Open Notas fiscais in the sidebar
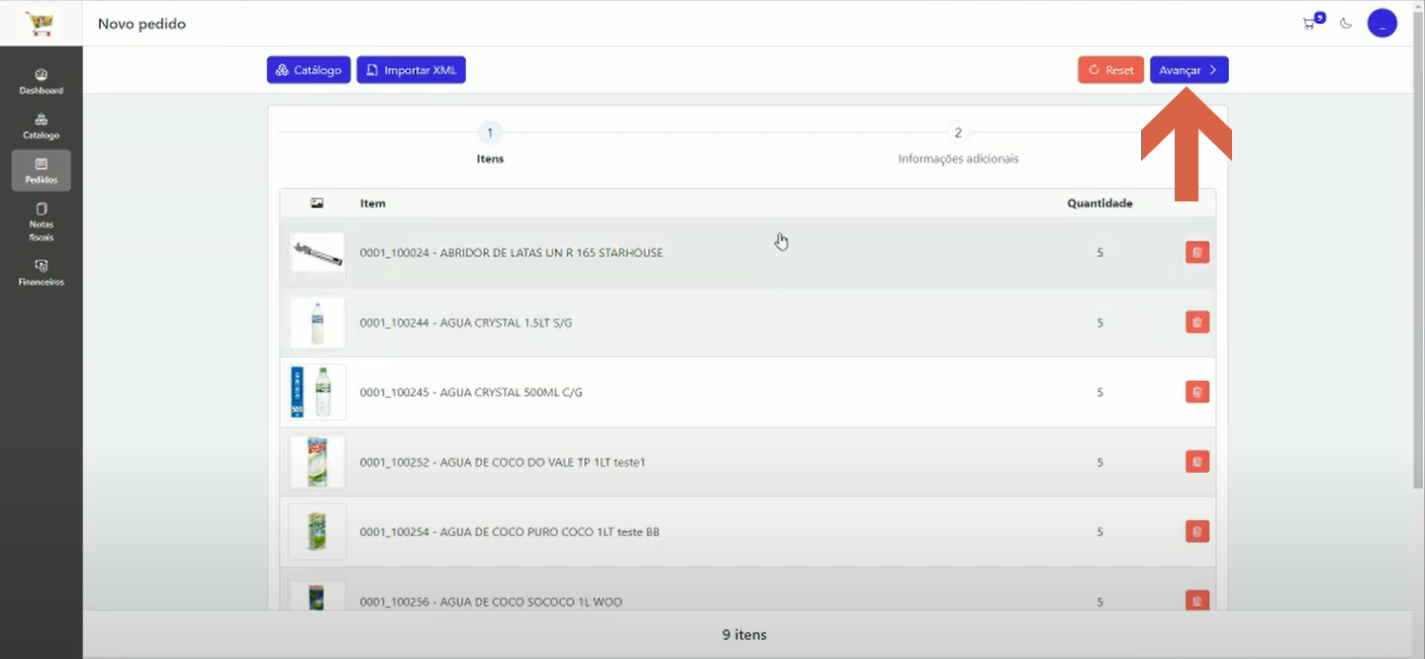This screenshot has height=659, width=1425. (41, 222)
